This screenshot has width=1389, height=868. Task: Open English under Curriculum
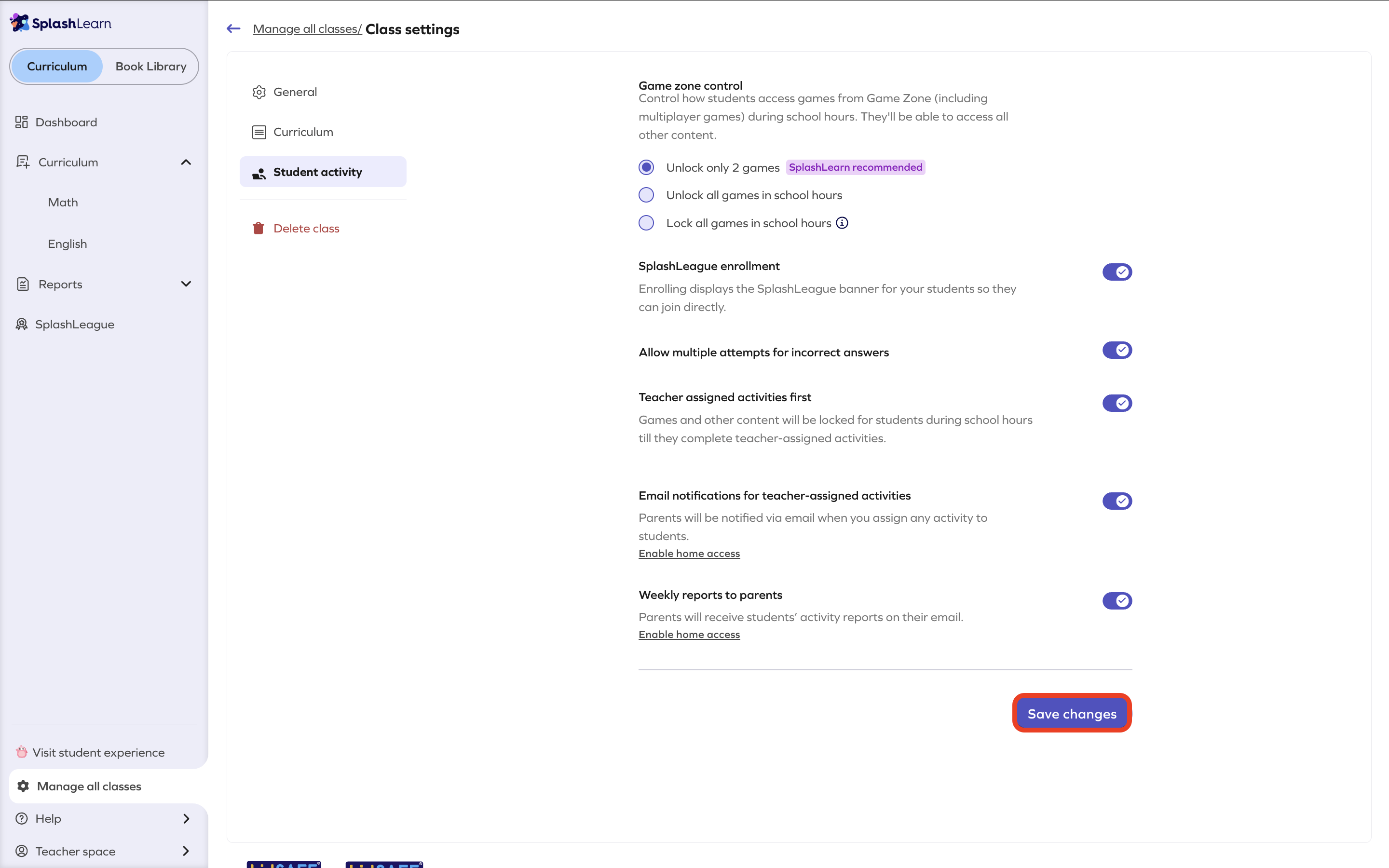coord(67,244)
